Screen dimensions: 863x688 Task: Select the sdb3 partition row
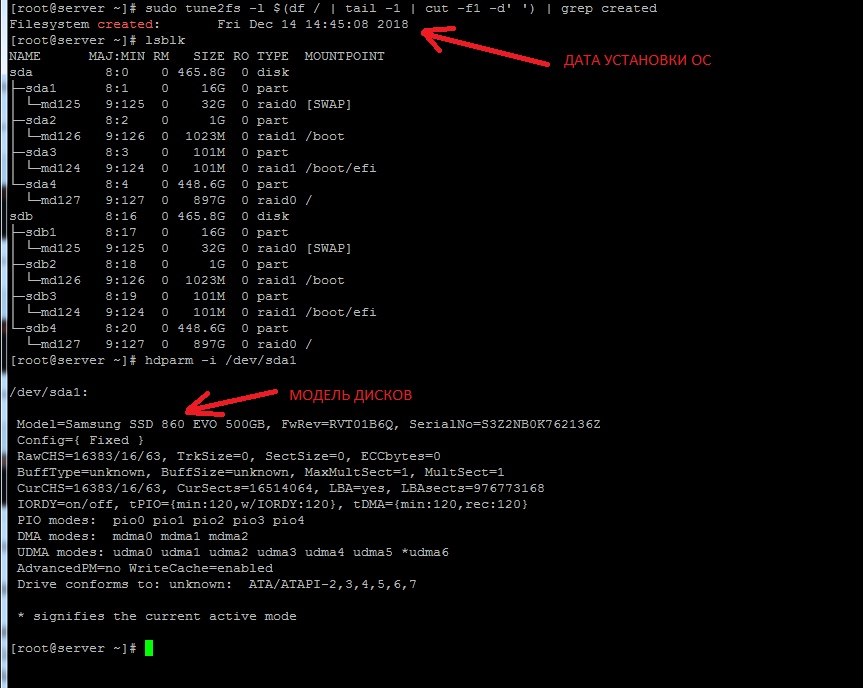pos(40,296)
